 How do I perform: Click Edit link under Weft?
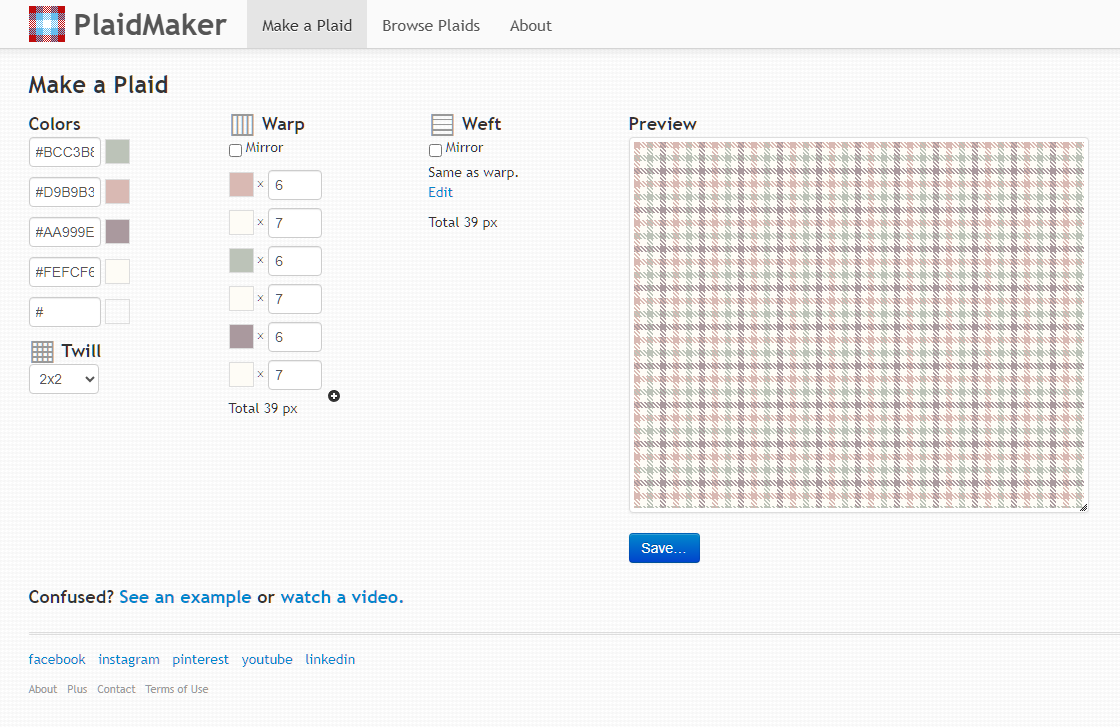tap(440, 192)
